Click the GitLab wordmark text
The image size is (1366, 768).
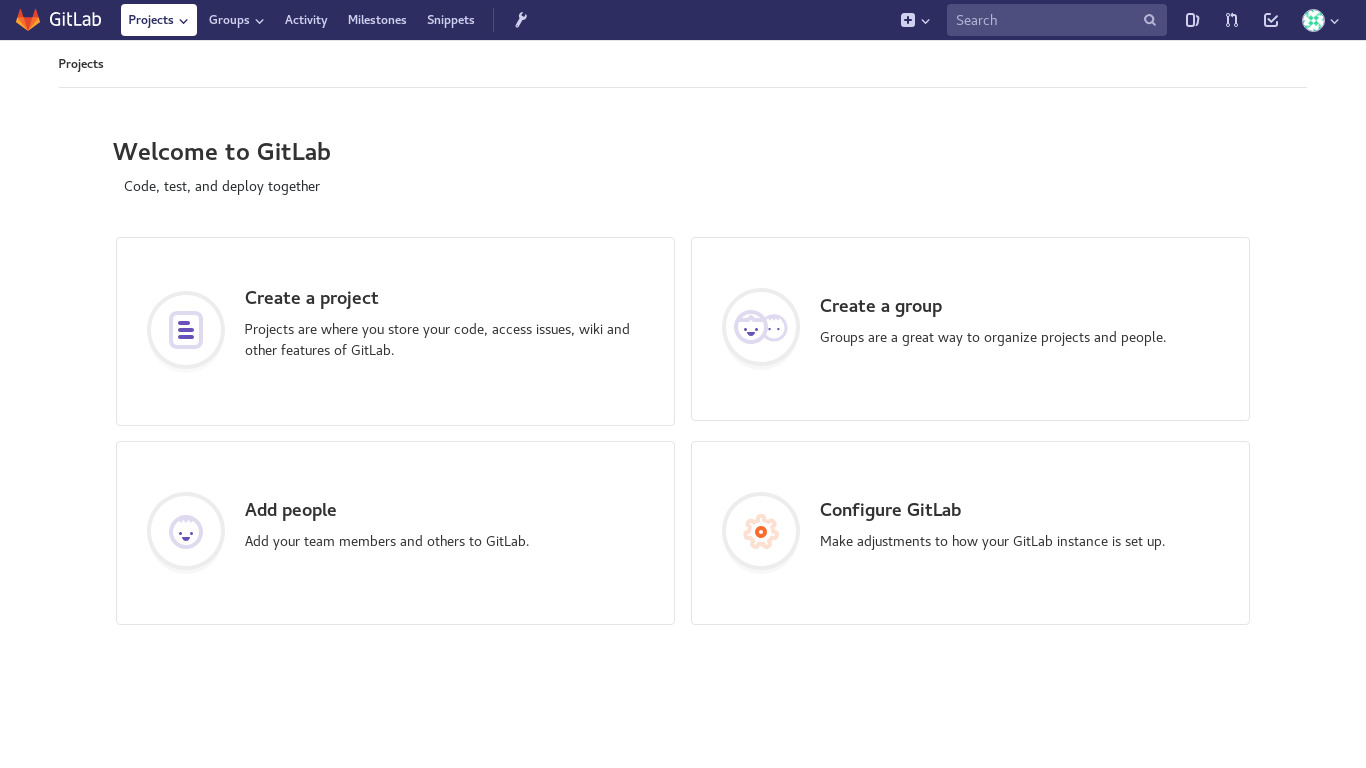[75, 20]
